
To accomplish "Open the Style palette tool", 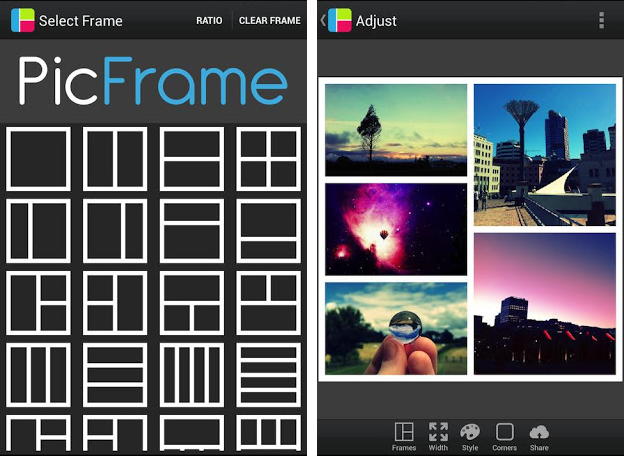I will [470, 437].
